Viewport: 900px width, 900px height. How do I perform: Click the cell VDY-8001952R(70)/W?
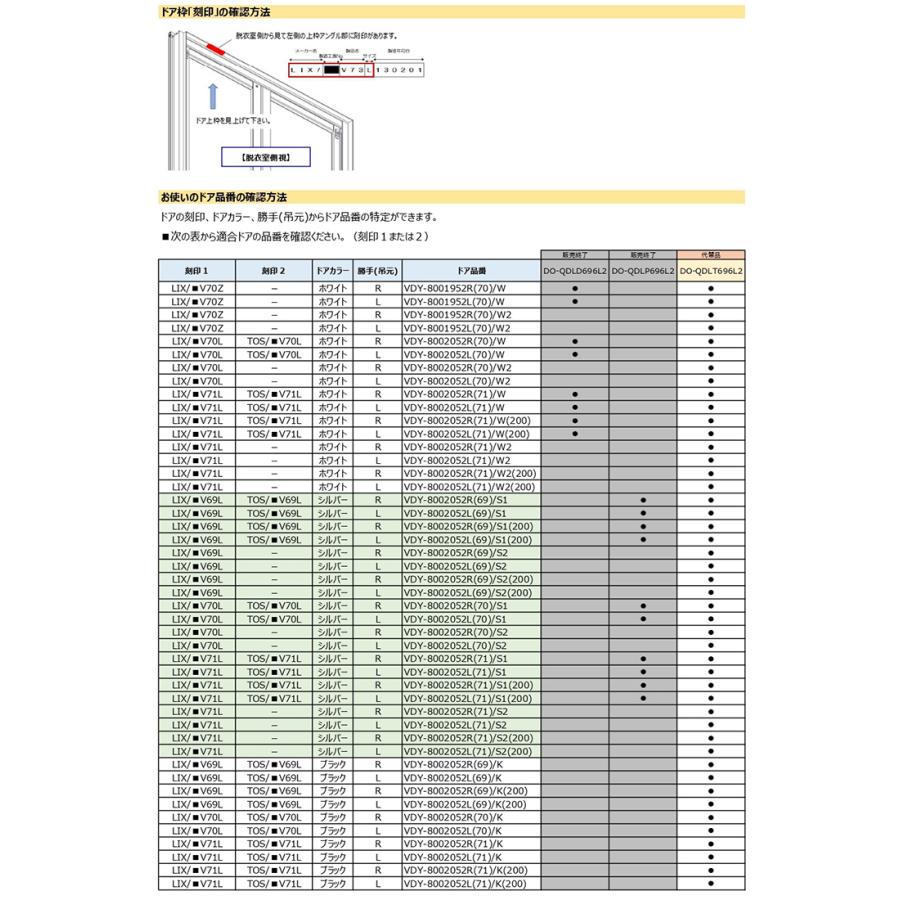[471, 288]
